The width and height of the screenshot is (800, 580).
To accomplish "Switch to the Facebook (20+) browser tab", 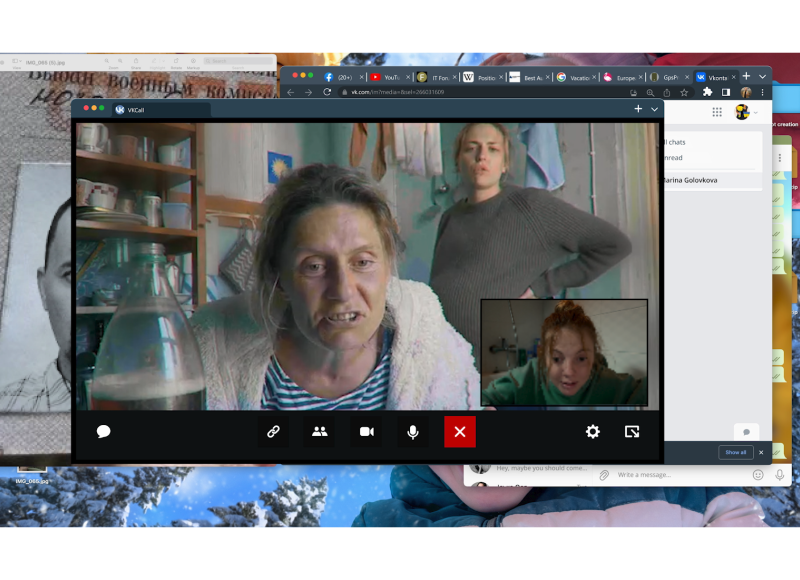I will pos(343,78).
